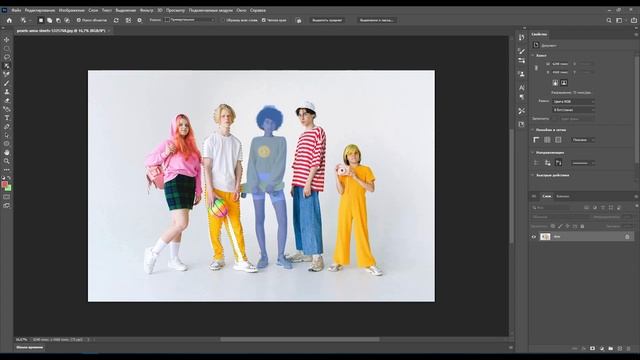The height and width of the screenshot is (360, 640).
Task: Open the History panel icon in dock
Action: click(x=522, y=38)
